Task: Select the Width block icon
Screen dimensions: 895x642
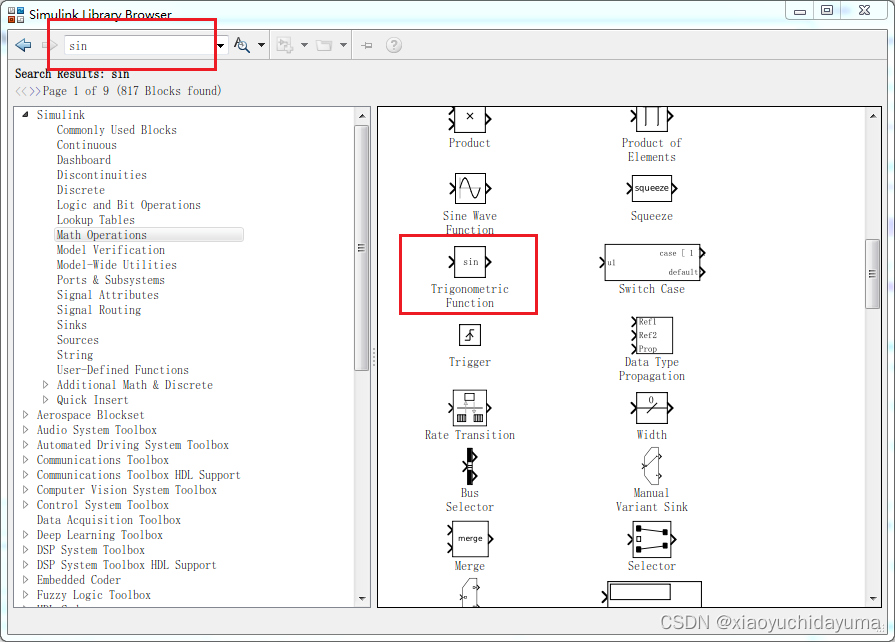Action: click(652, 408)
